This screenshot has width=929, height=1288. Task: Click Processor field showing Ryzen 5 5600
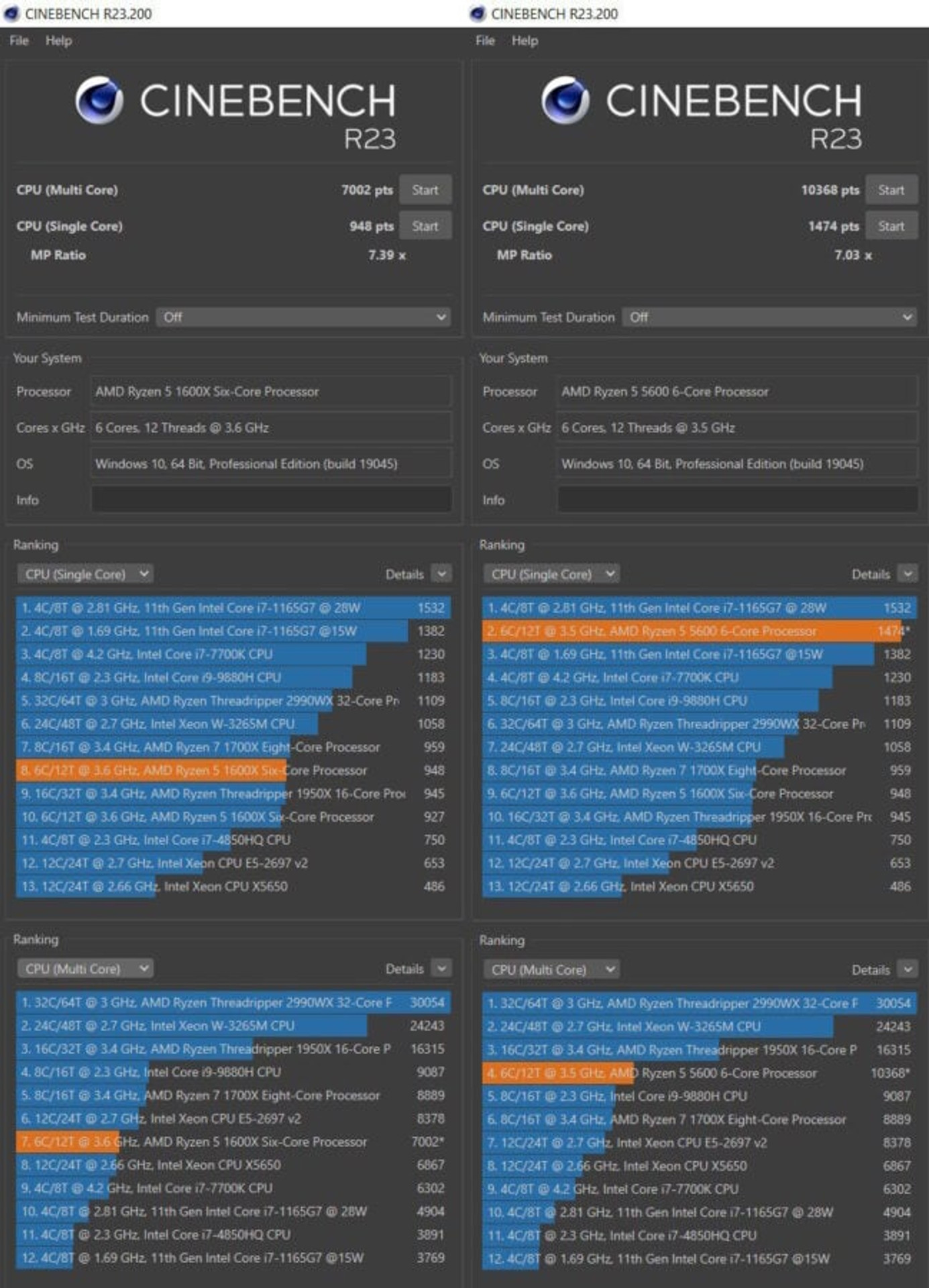(737, 392)
